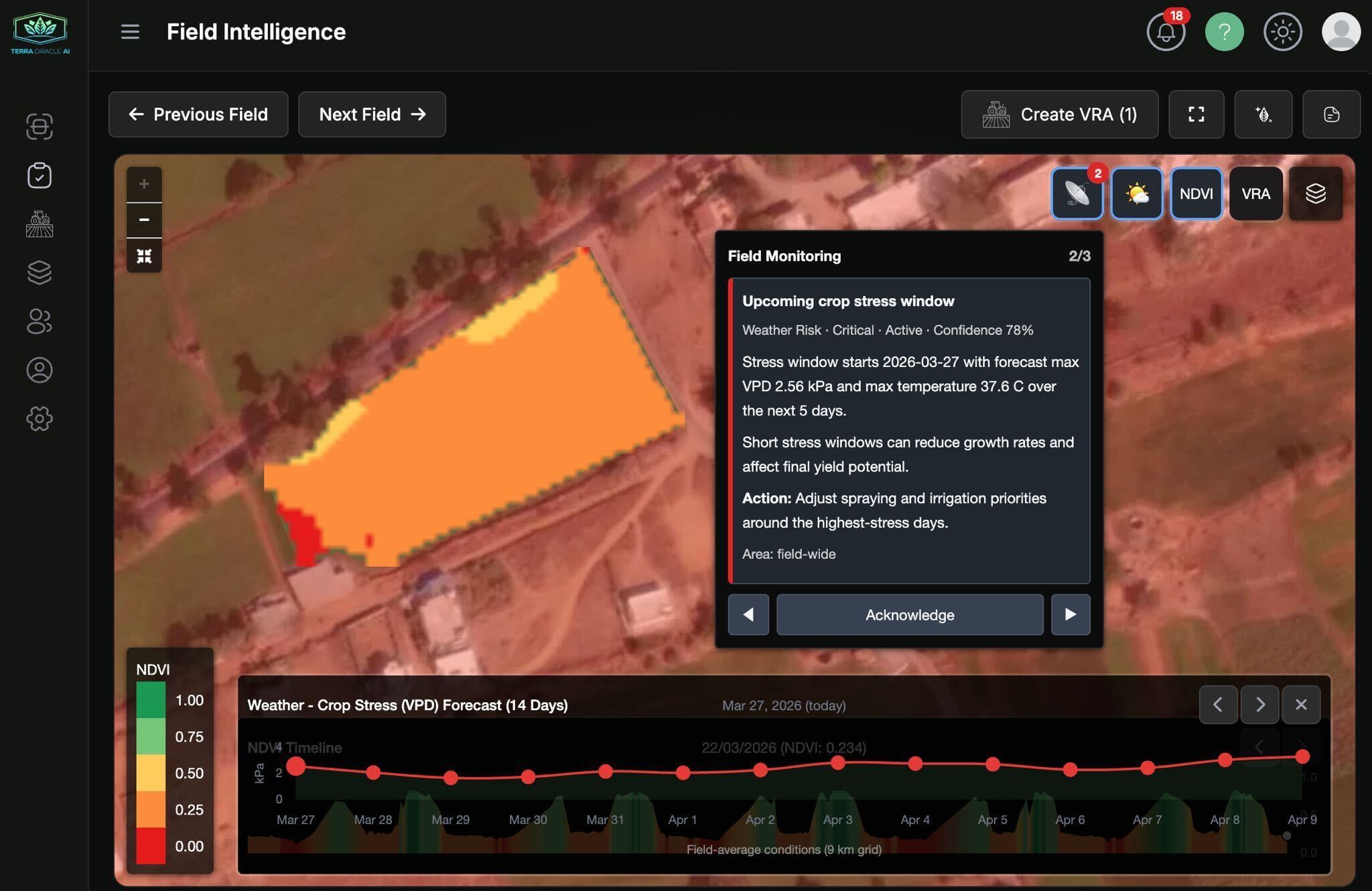Collapse the map using the fit-view control
Image resolution: width=1372 pixels, height=891 pixels.
pos(144,255)
